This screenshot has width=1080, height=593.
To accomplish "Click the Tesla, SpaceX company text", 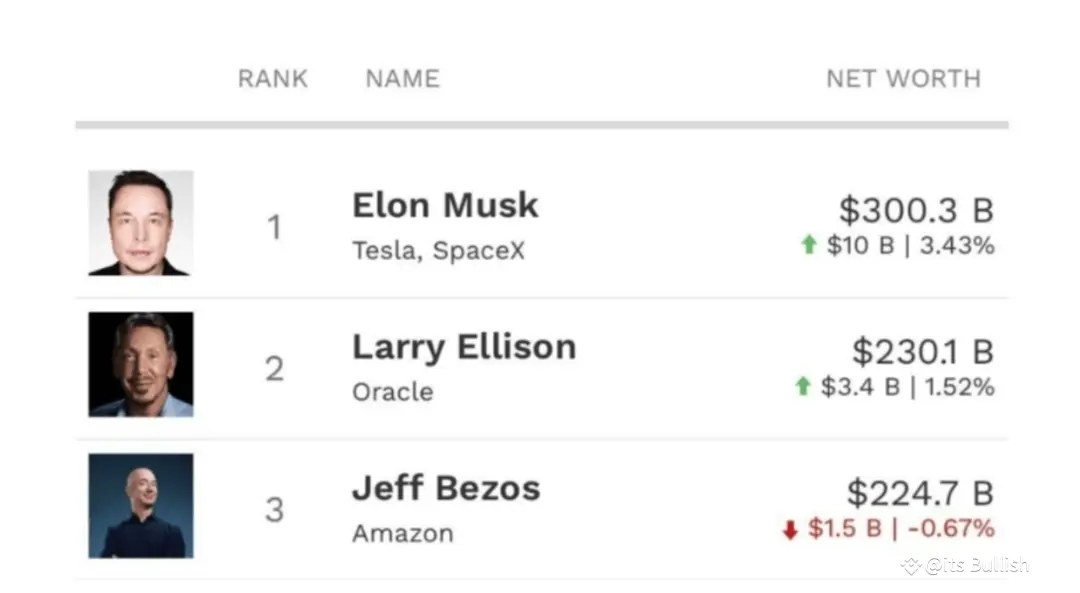I will click(x=438, y=250).
